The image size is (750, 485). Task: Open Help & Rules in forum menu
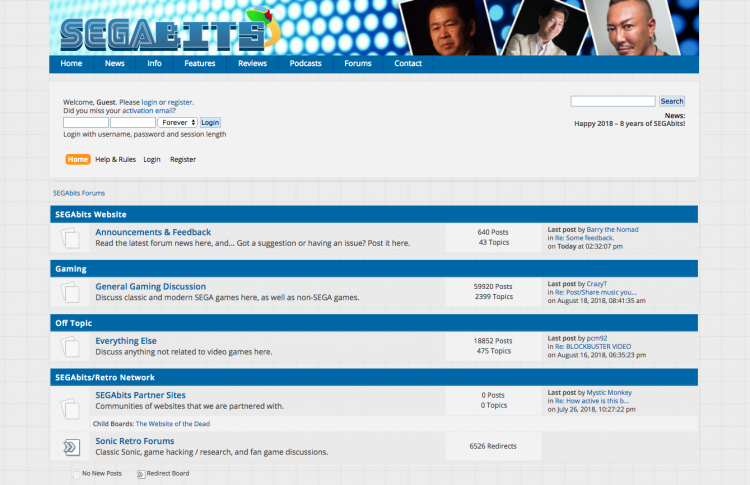click(116, 159)
